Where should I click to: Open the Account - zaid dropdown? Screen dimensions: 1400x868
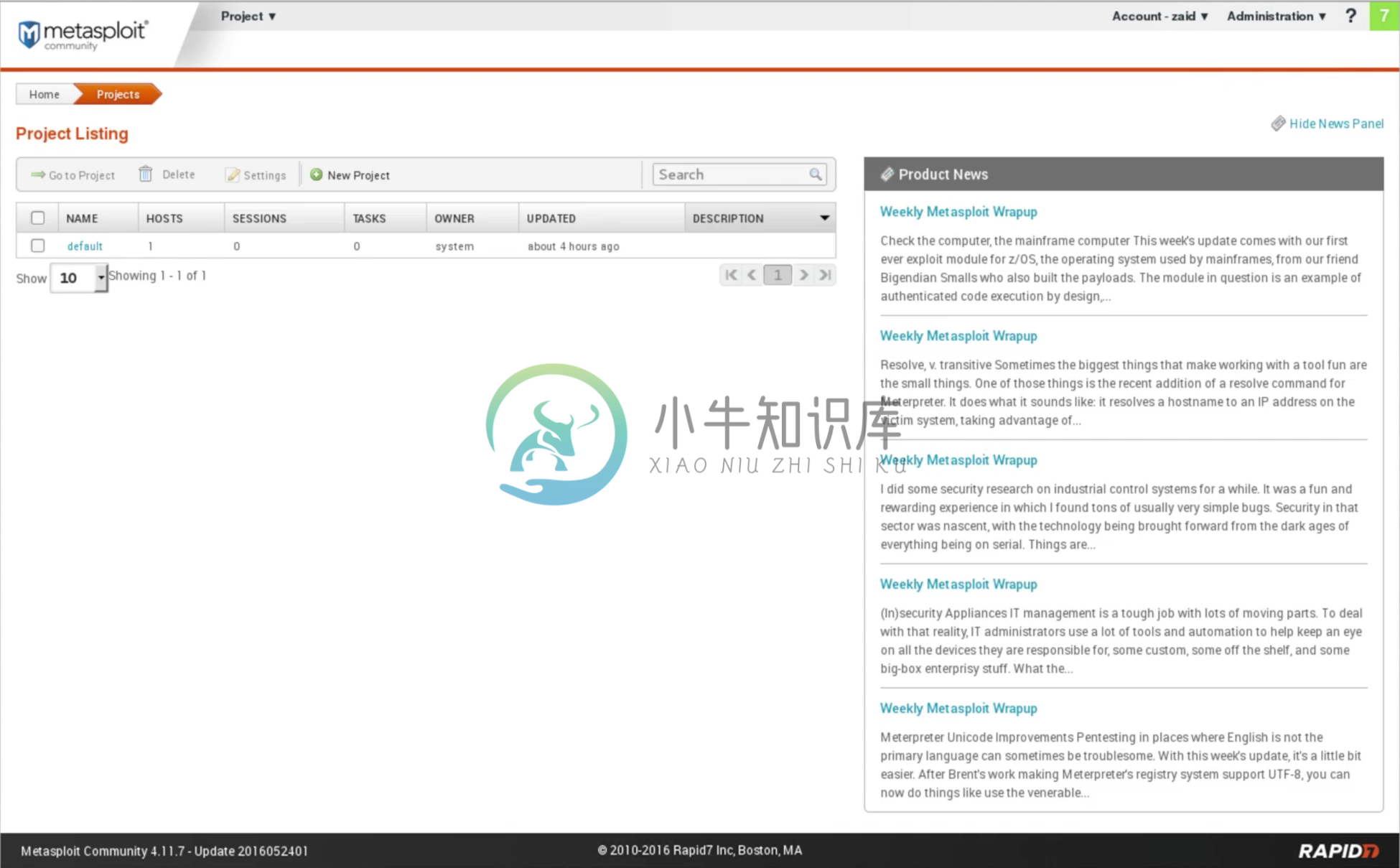click(x=1160, y=16)
